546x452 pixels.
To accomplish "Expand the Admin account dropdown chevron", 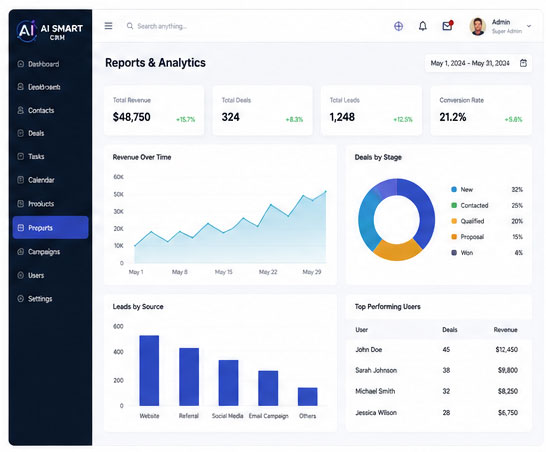I will tap(529, 26).
